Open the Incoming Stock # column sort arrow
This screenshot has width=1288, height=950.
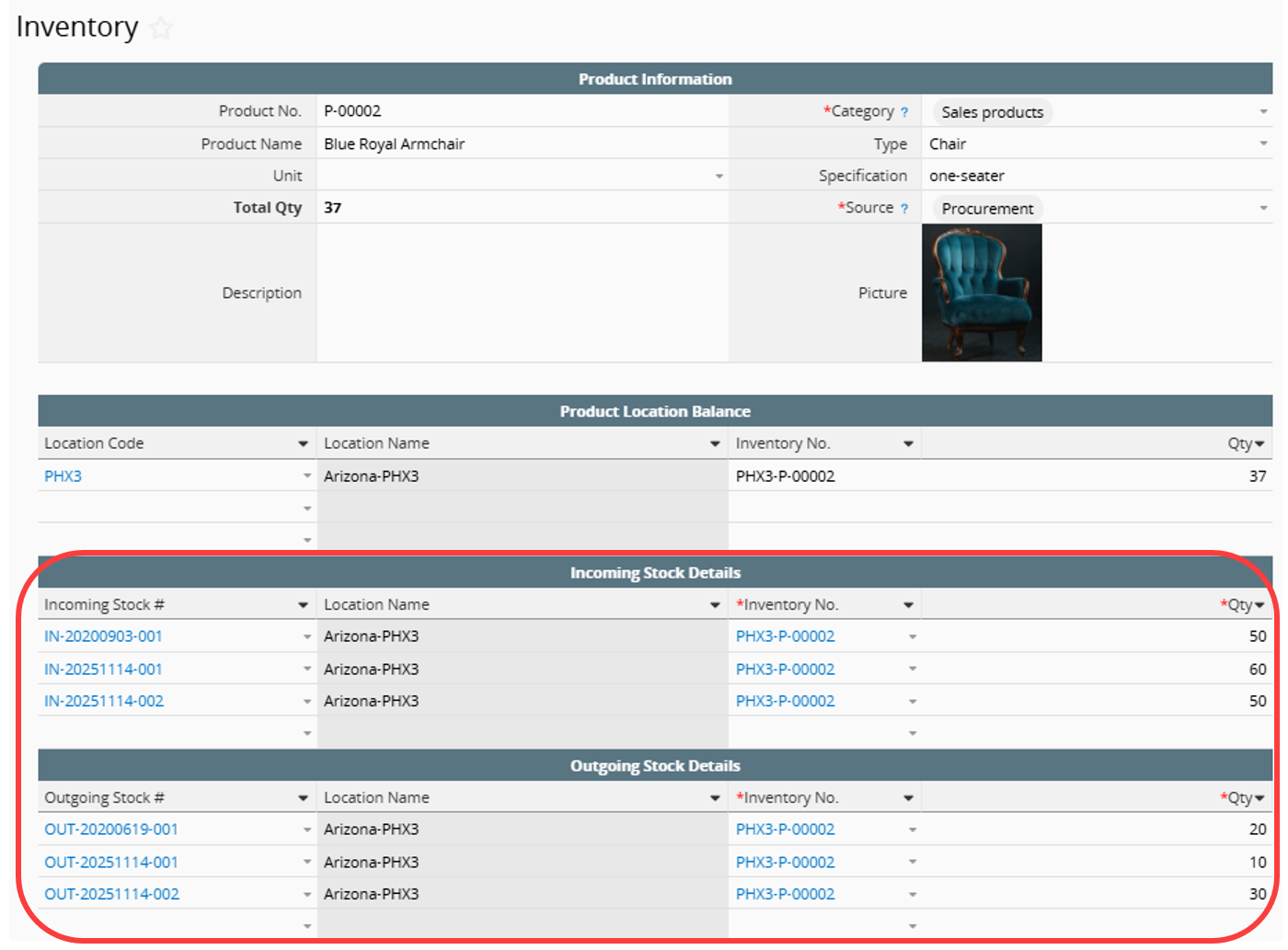(303, 605)
